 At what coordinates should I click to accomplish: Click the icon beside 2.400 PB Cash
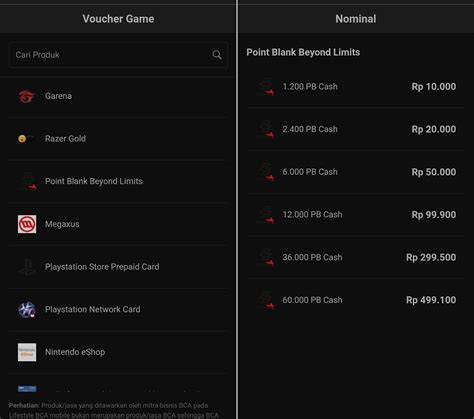click(266, 130)
